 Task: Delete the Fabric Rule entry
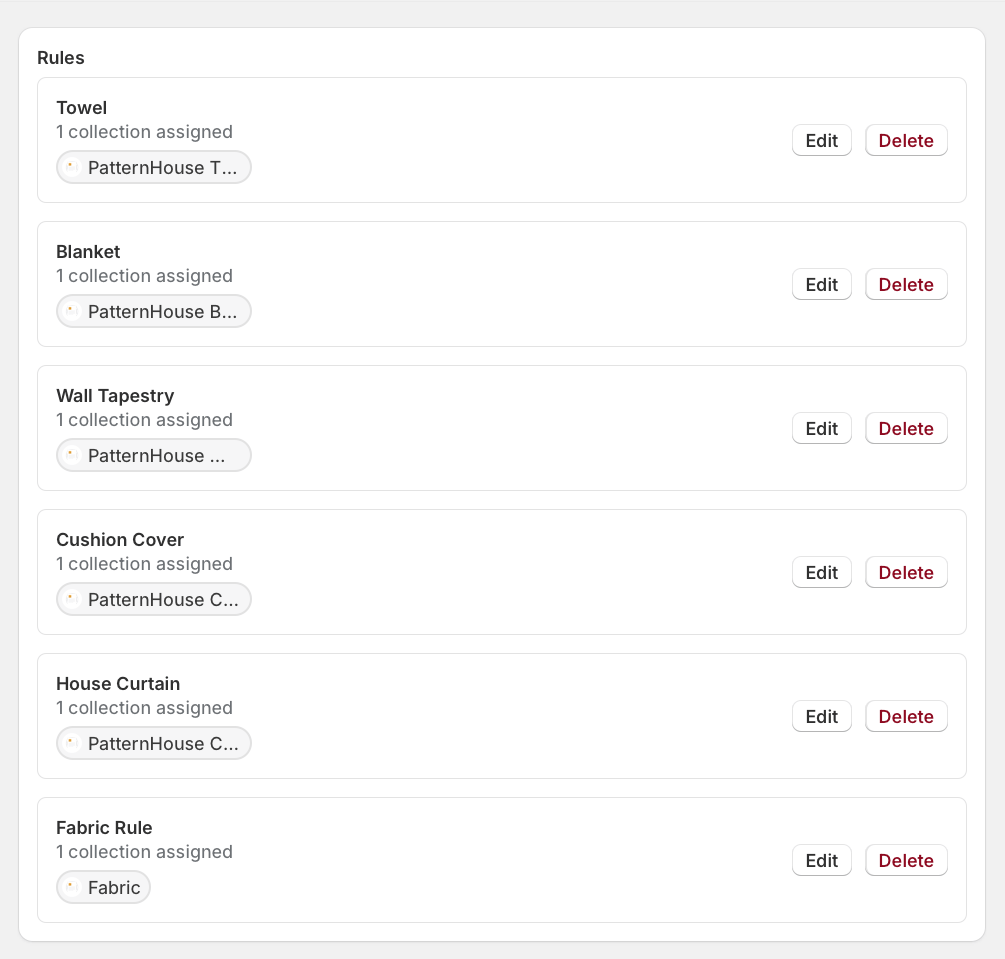(x=906, y=860)
